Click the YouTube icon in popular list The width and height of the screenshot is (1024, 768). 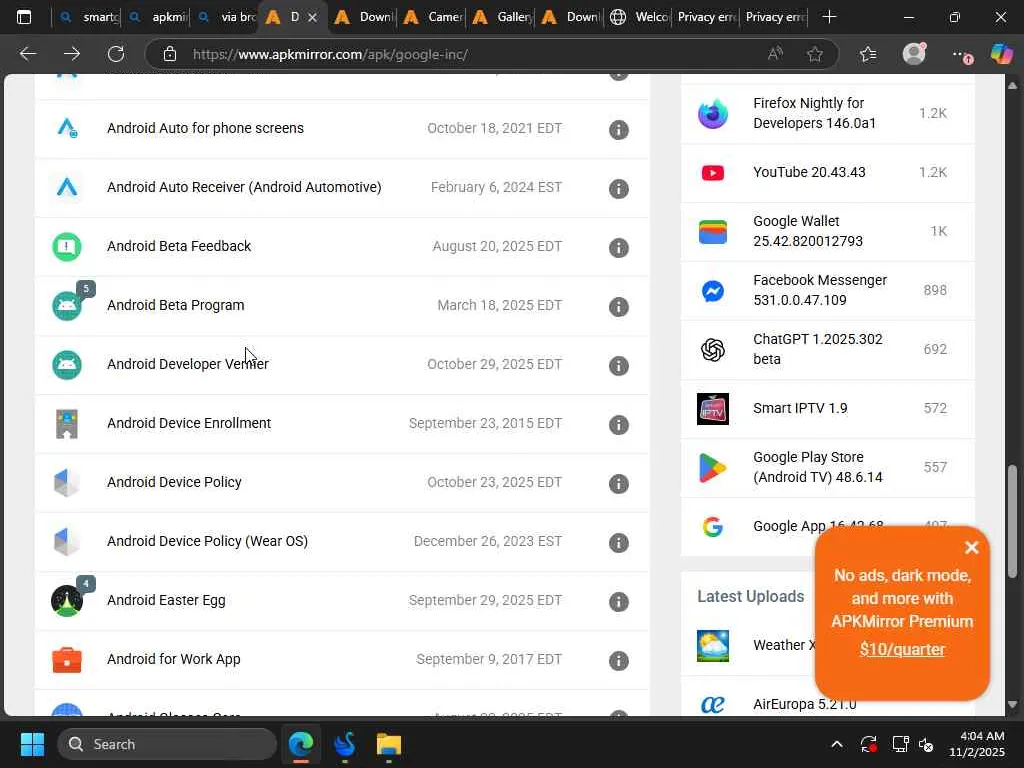(x=712, y=172)
